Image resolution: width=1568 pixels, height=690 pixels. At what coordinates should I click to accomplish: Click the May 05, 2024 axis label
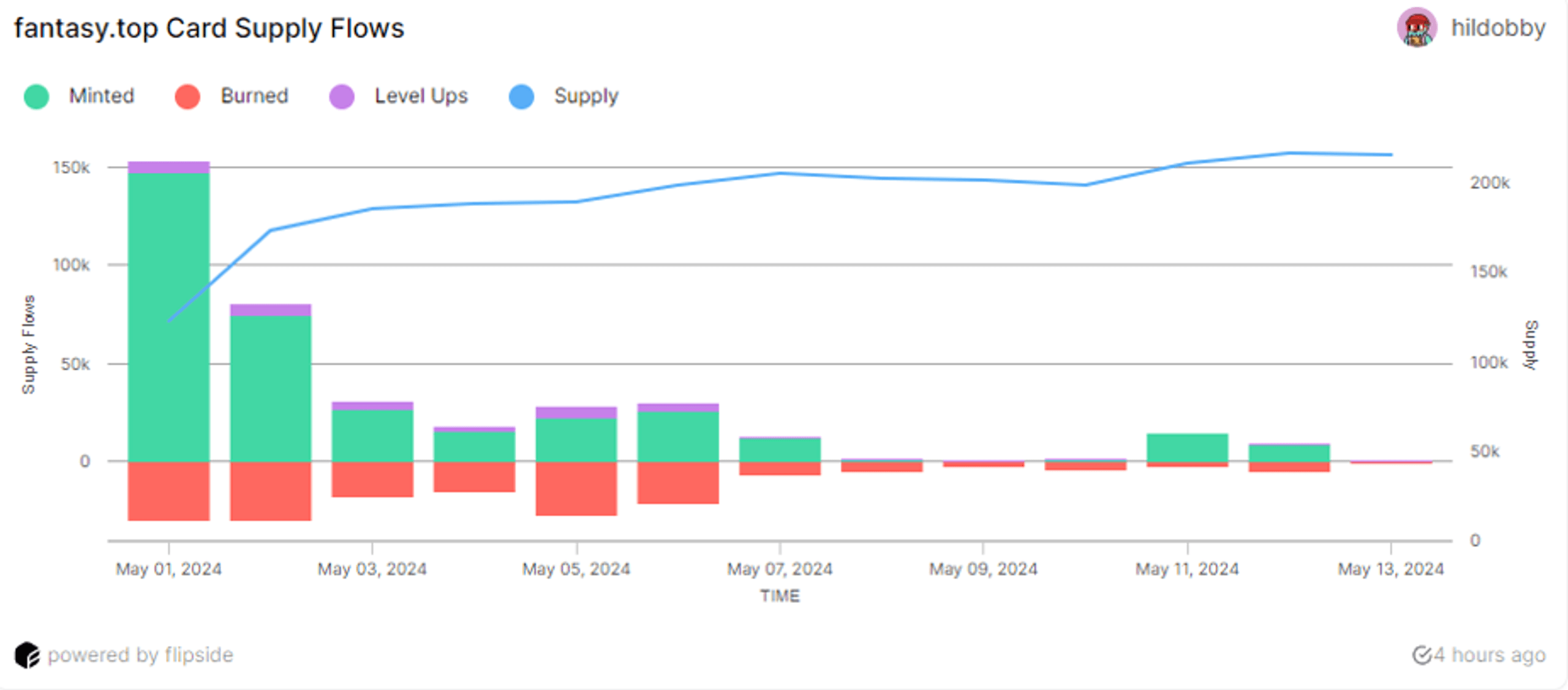pos(576,569)
